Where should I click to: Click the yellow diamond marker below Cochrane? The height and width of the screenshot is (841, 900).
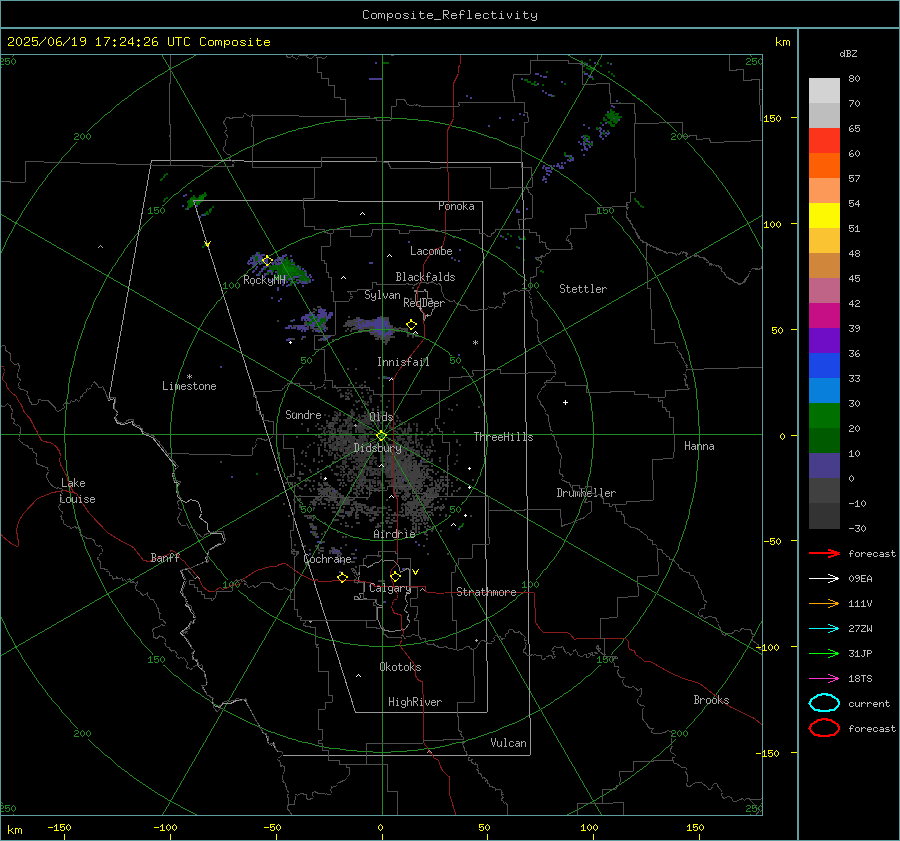coord(343,578)
